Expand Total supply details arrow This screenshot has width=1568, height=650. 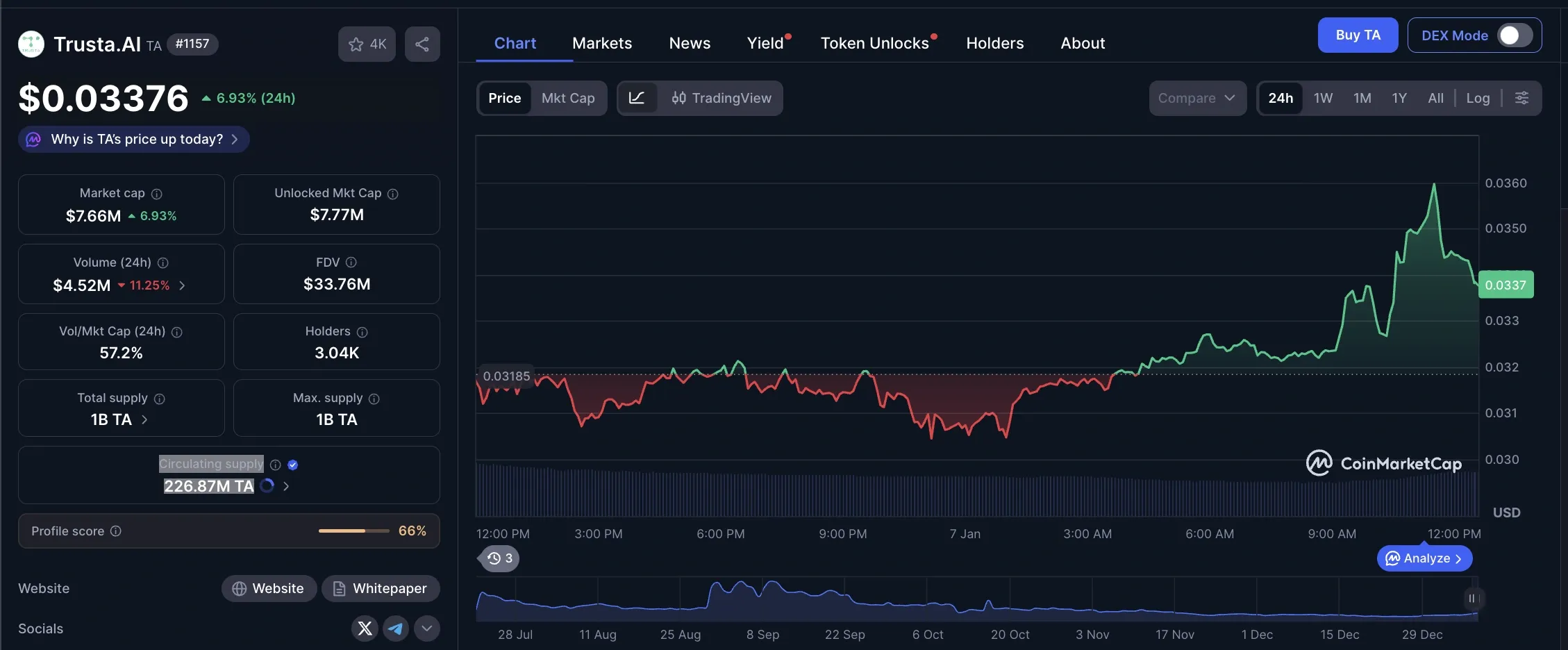tap(145, 420)
